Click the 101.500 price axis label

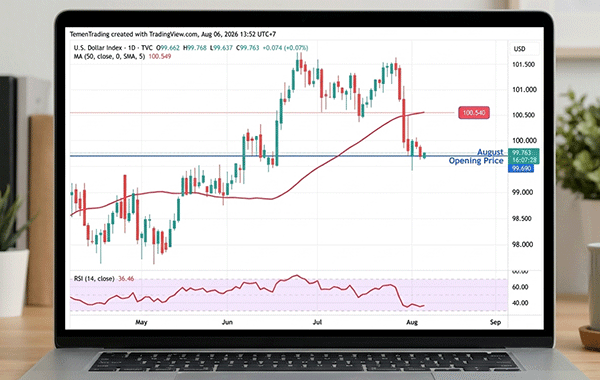[x=523, y=65]
